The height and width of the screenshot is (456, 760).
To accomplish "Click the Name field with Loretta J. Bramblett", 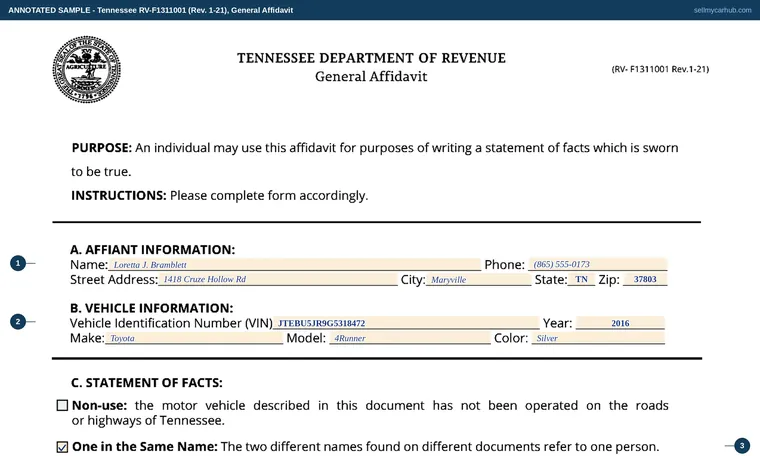I will pos(294,265).
